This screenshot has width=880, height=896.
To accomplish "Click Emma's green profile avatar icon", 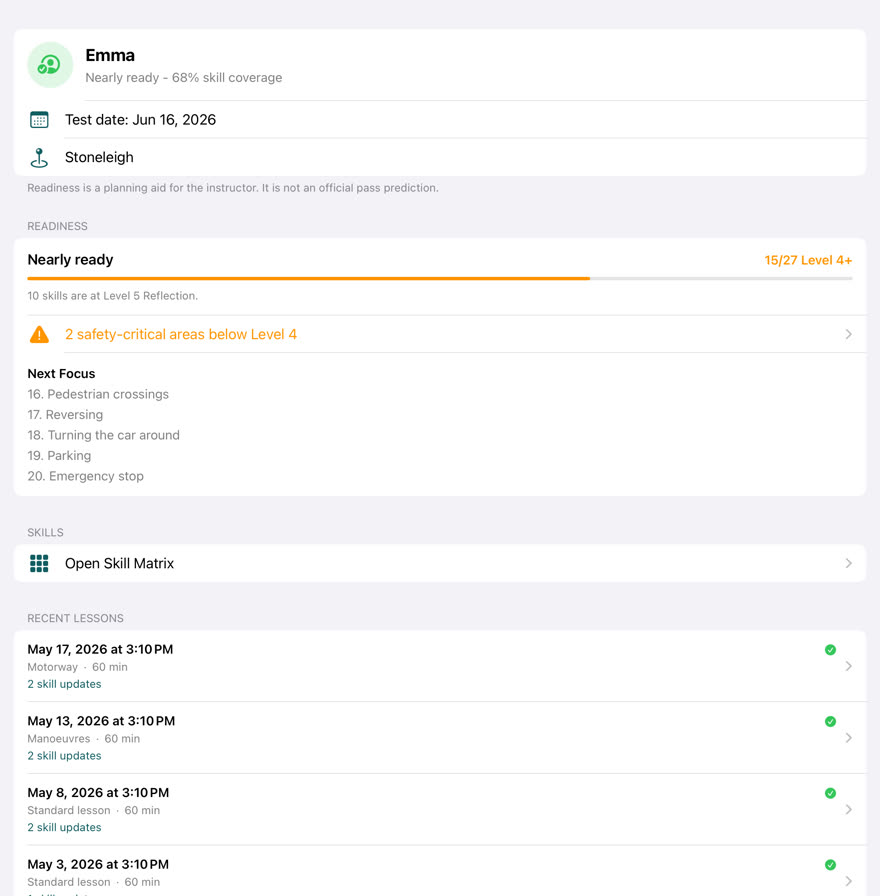I will (50, 65).
